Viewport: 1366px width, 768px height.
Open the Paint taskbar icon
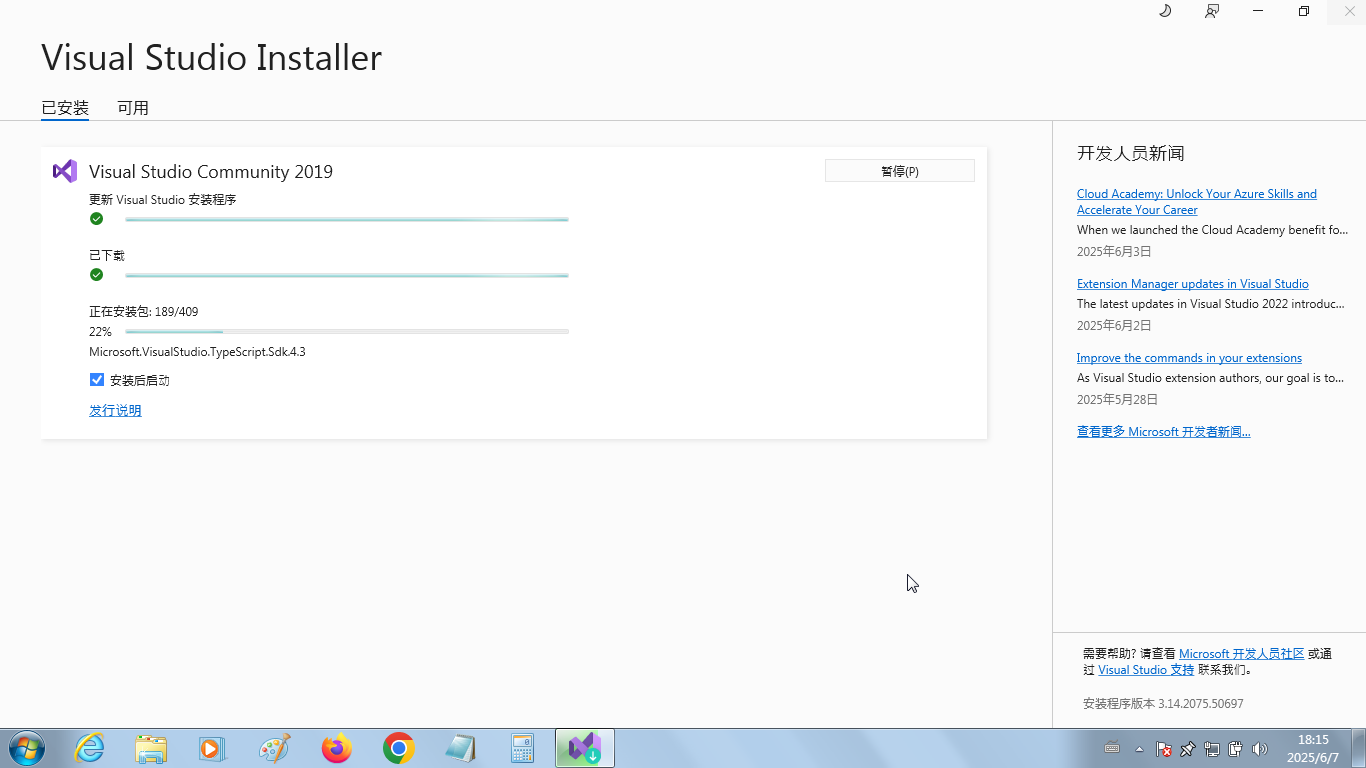click(x=274, y=748)
